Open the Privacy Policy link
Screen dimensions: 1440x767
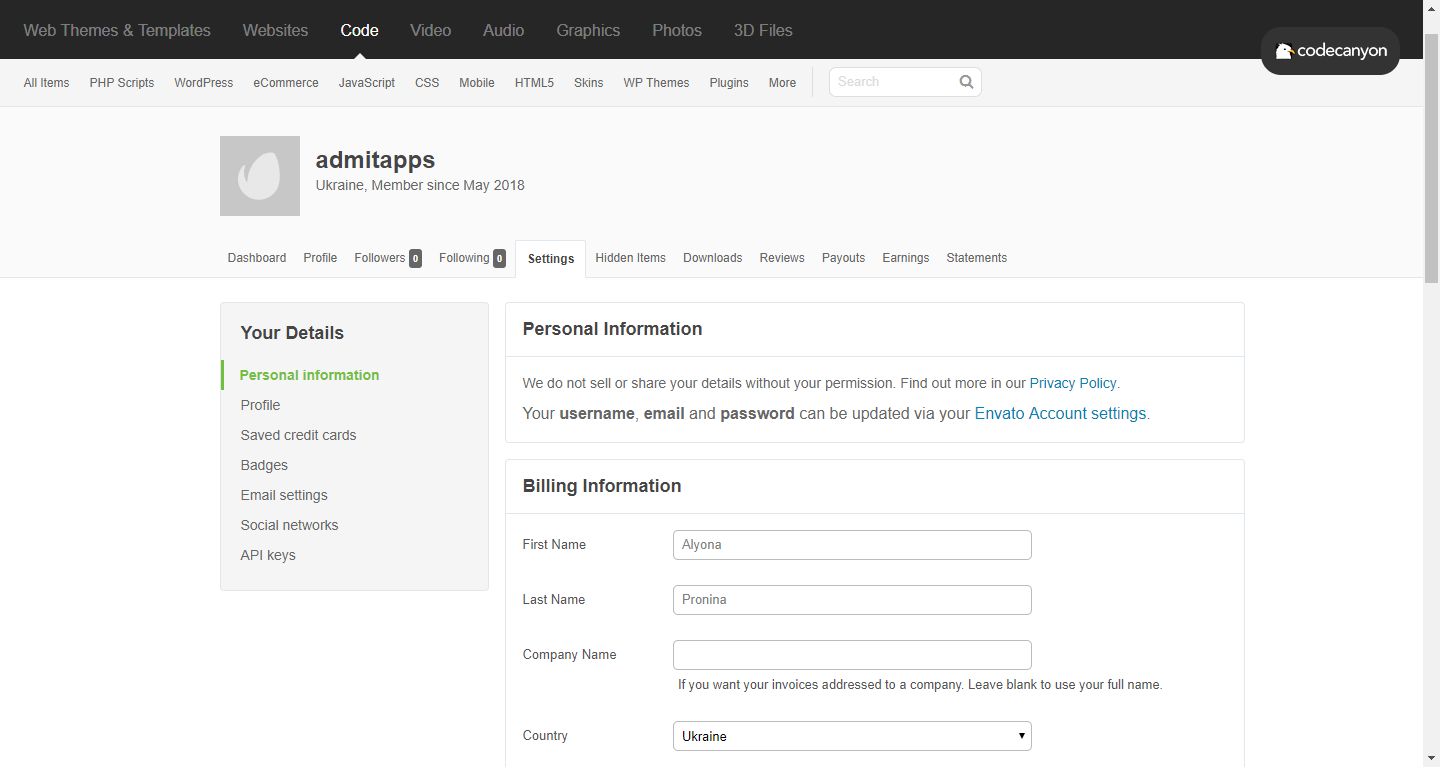click(1073, 383)
